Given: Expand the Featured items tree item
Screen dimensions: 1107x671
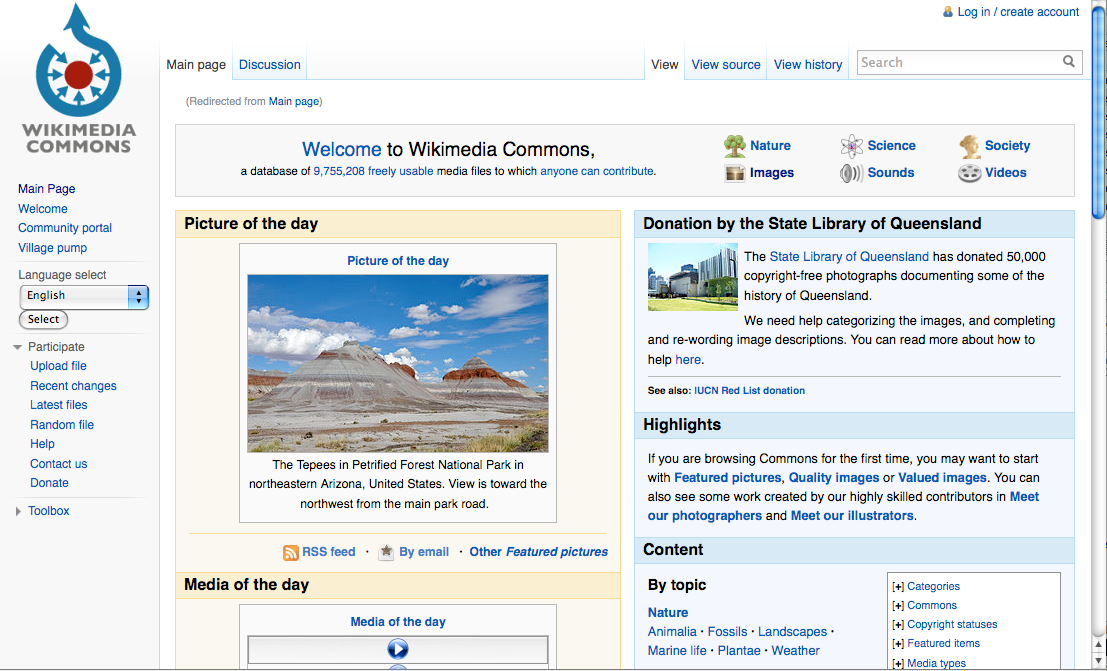Looking at the screenshot, I should point(898,644).
